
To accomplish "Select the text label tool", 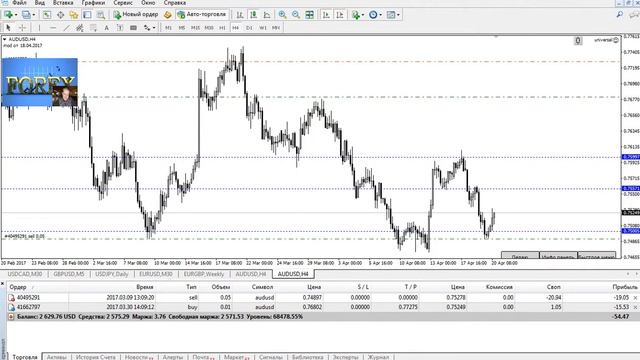I will (x=120, y=28).
